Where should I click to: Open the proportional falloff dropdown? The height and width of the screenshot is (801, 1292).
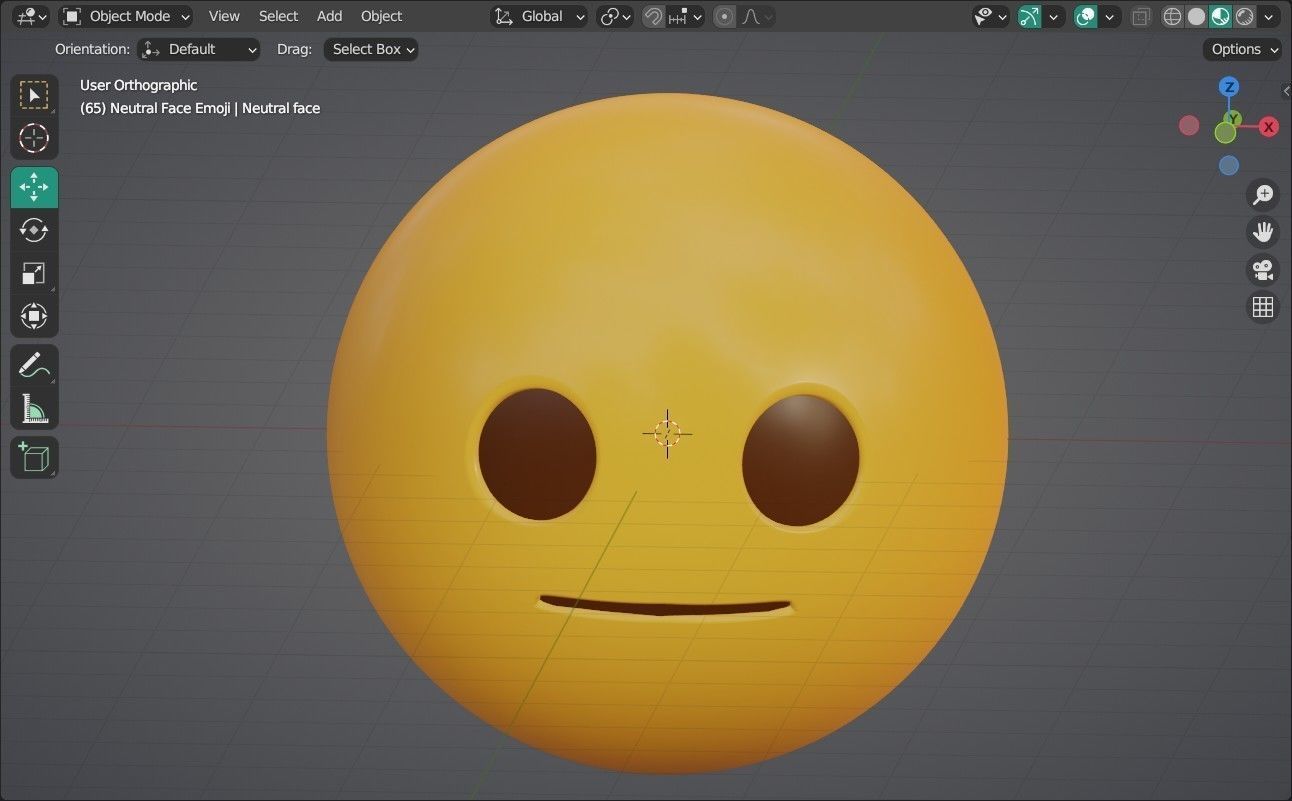(757, 16)
